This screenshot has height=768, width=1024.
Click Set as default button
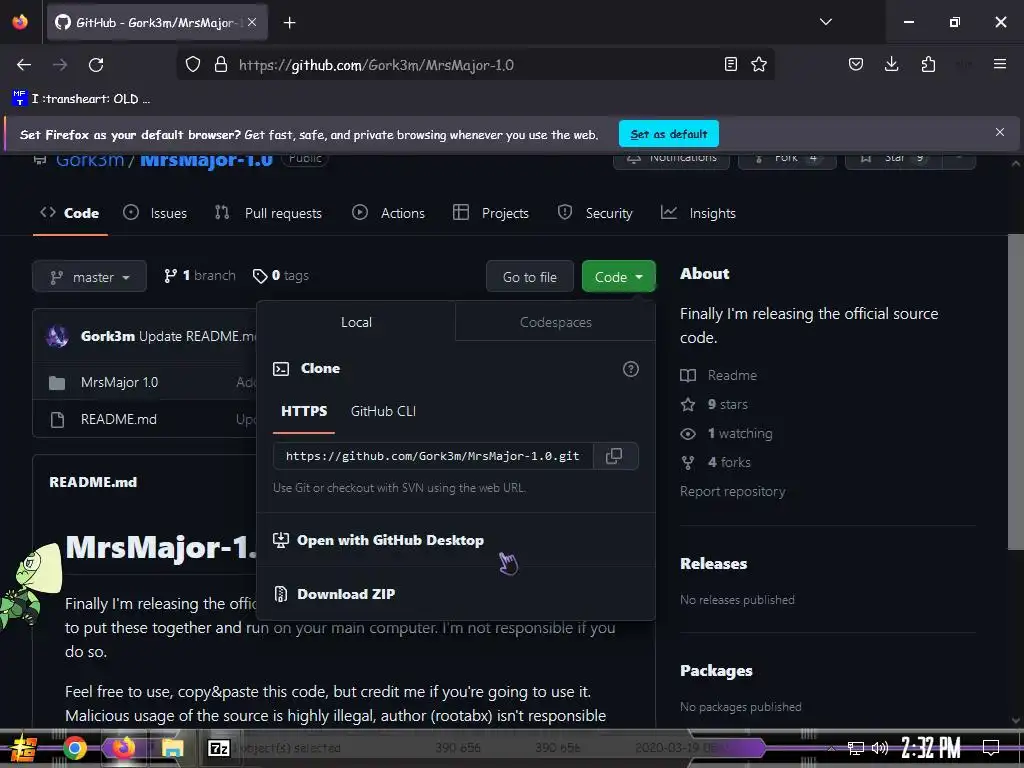click(x=669, y=134)
